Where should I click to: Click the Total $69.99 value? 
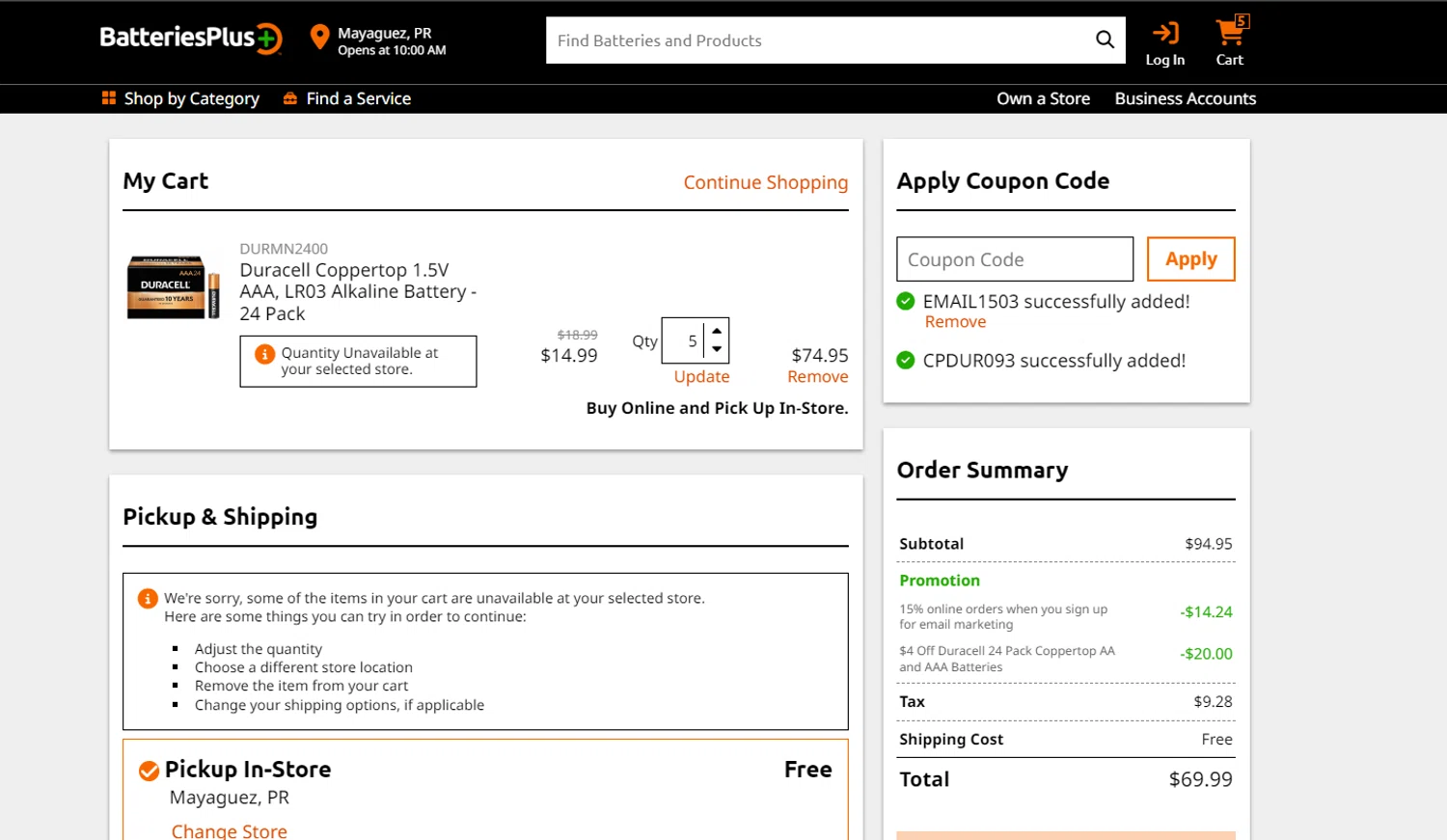1201,779
